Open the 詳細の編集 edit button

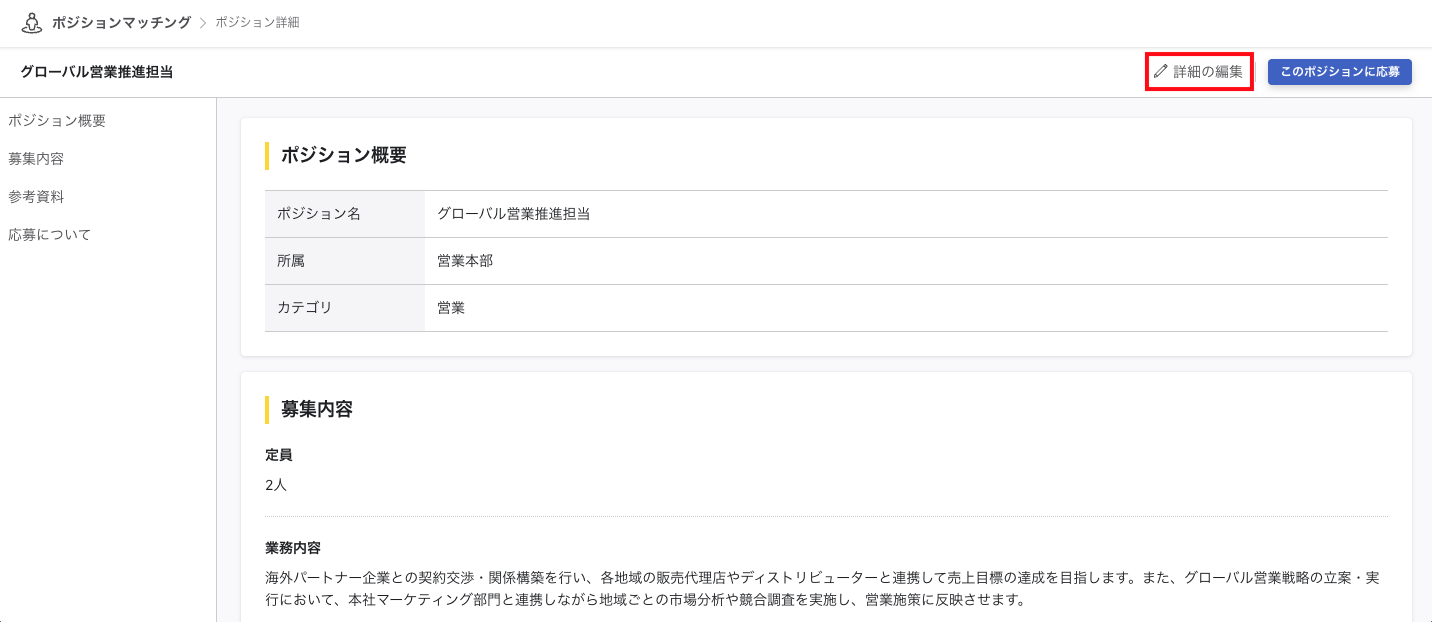click(x=1199, y=71)
